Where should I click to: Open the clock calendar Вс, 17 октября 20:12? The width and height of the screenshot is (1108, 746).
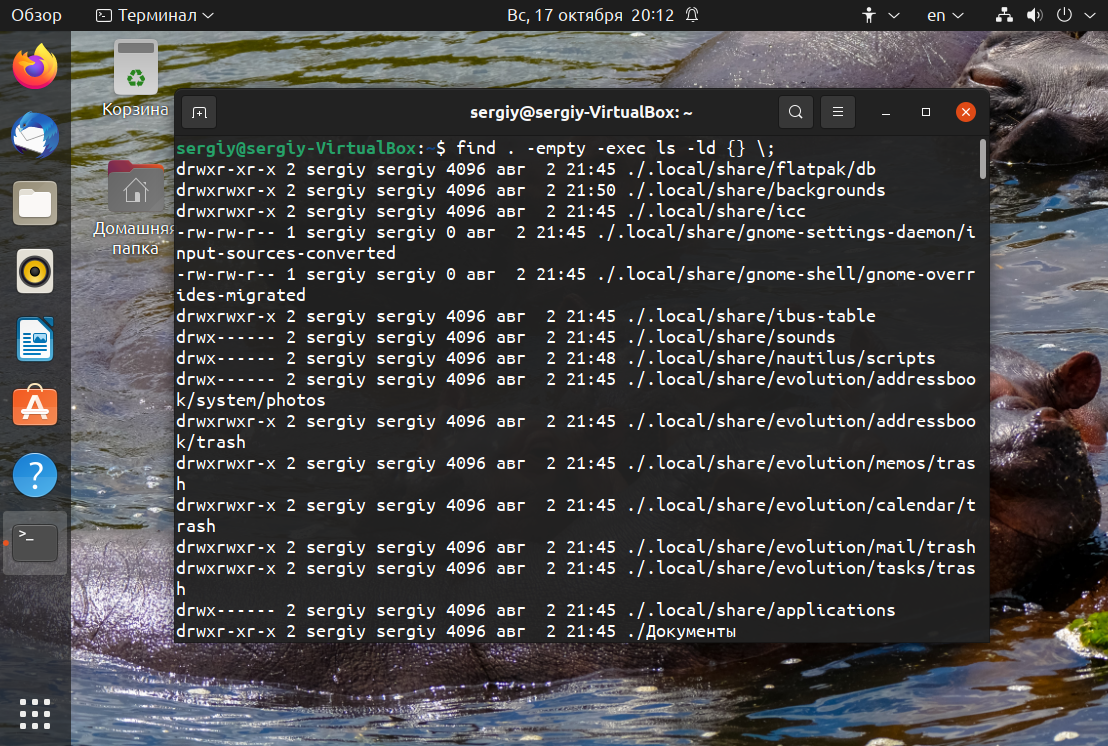pos(591,15)
